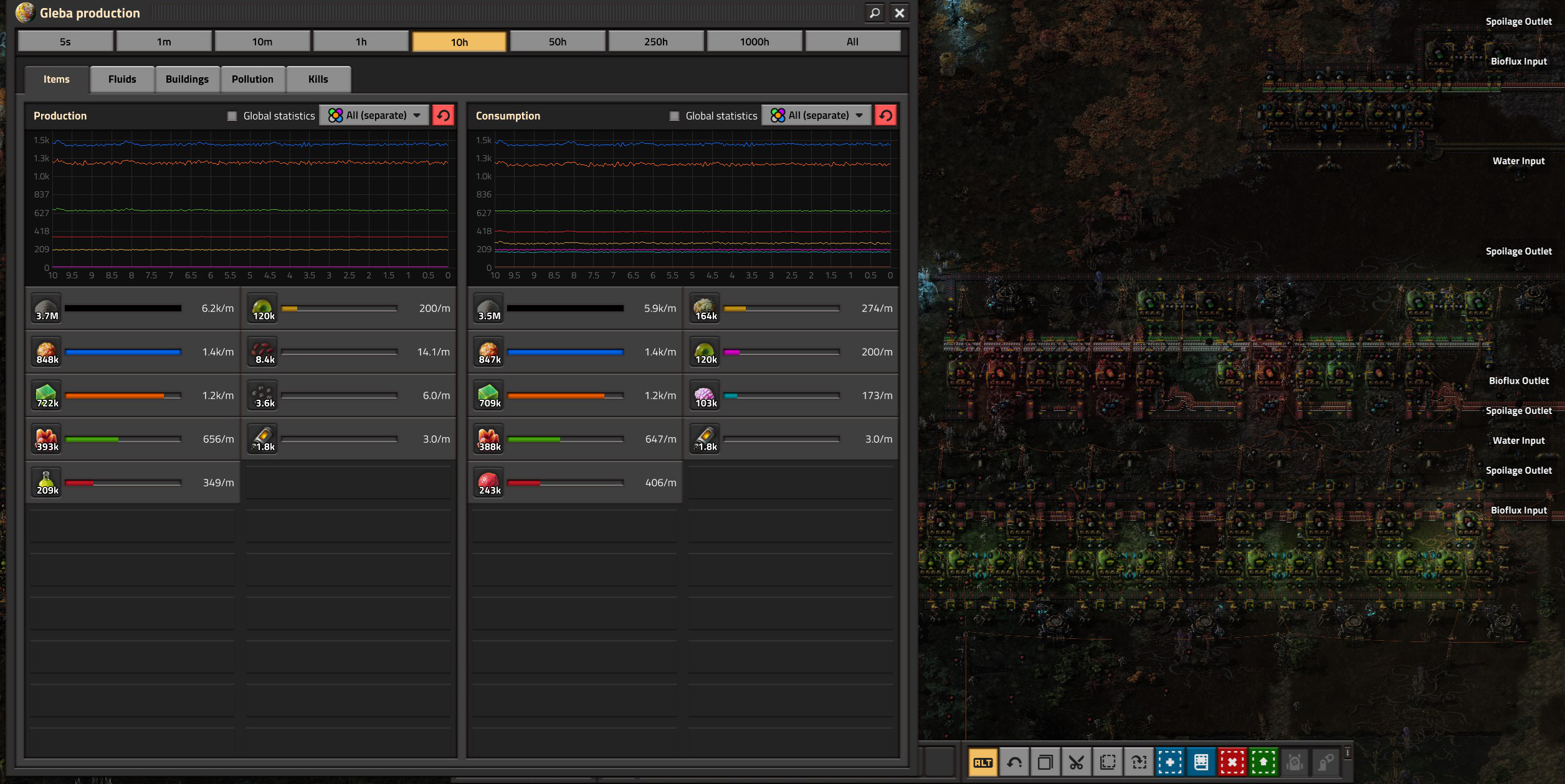Open the blue blueprint book shortcut
Screen dimensions: 1565x784
click(x=1201, y=762)
